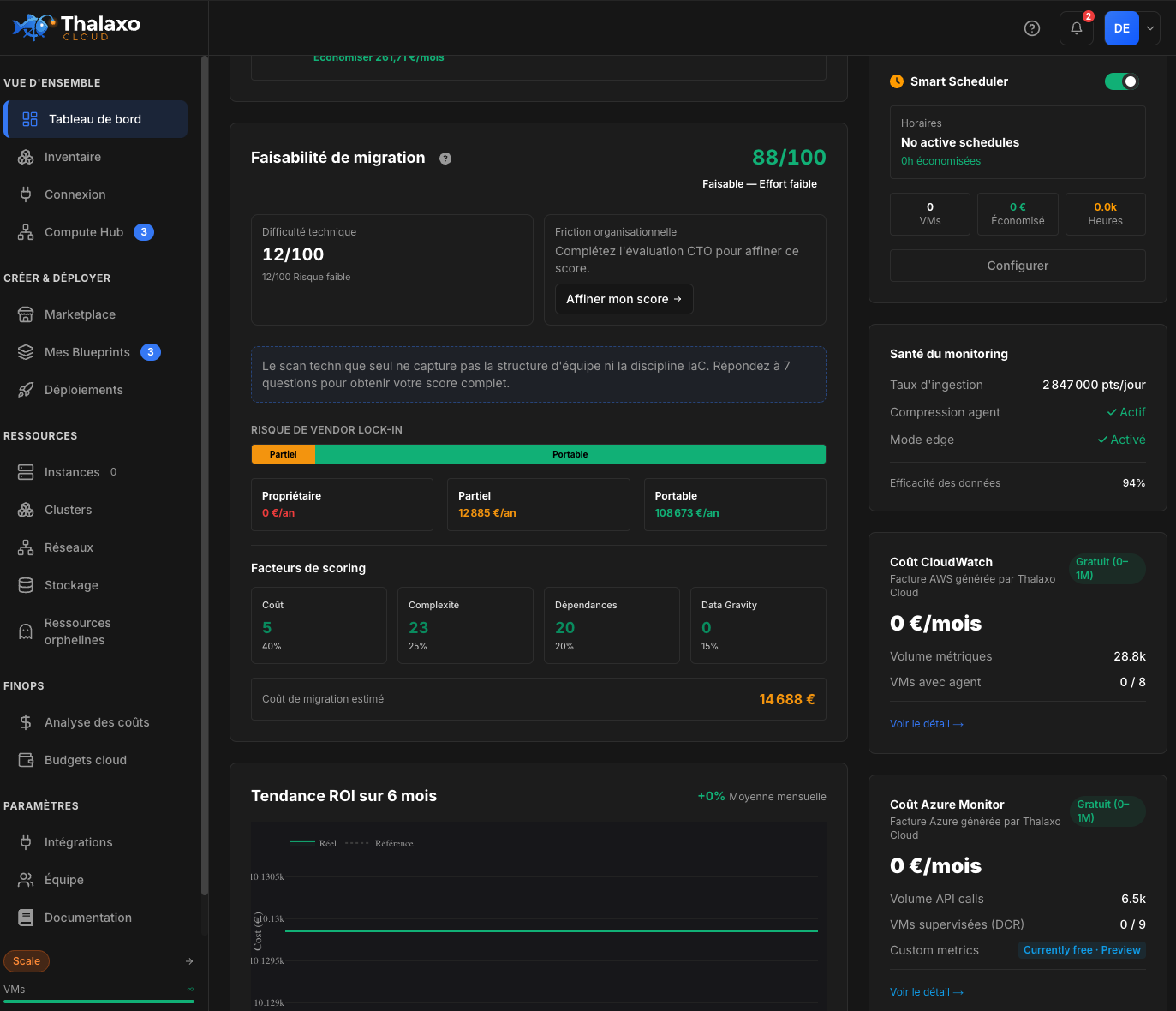Click the No active schedules text
Image resolution: width=1176 pixels, height=1011 pixels.
click(x=960, y=142)
